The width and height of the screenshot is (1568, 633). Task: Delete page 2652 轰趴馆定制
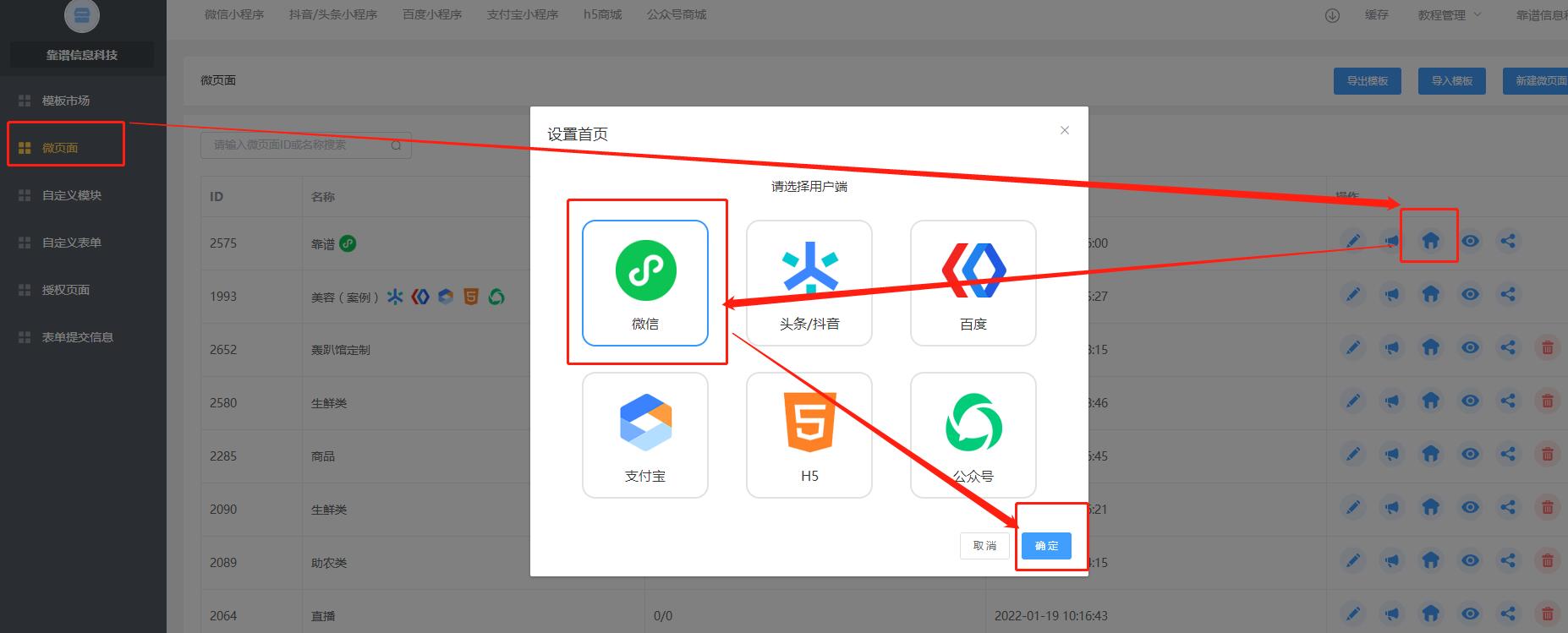(1548, 347)
